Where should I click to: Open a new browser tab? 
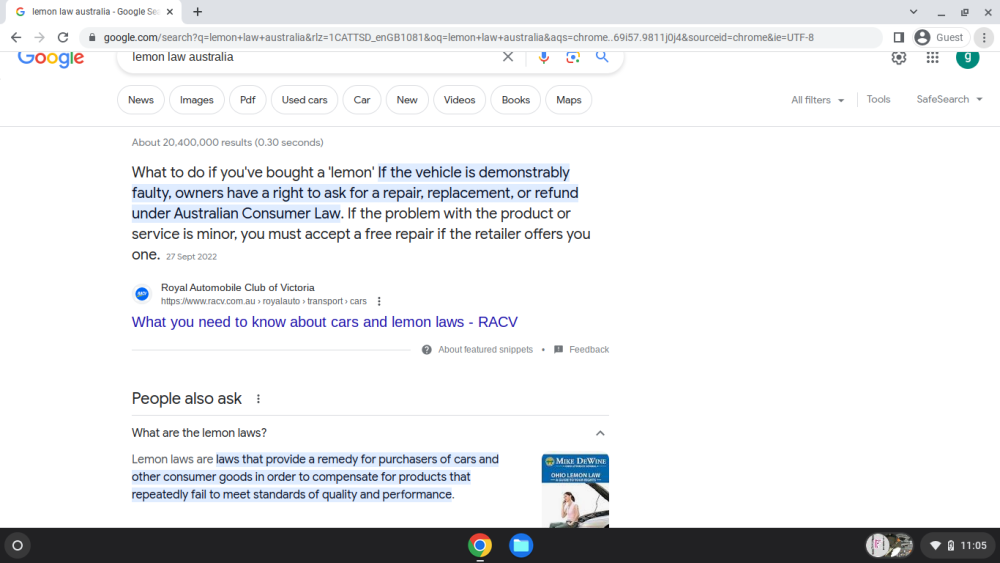point(198,11)
